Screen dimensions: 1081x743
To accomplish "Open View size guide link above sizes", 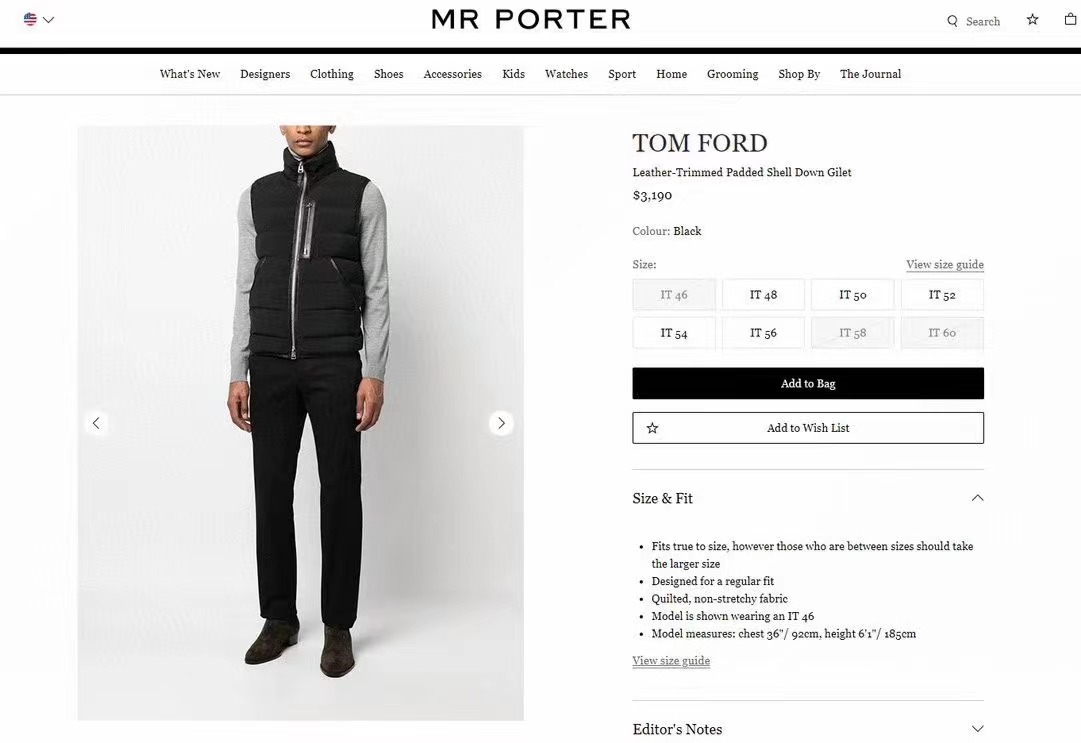I will tap(945, 265).
